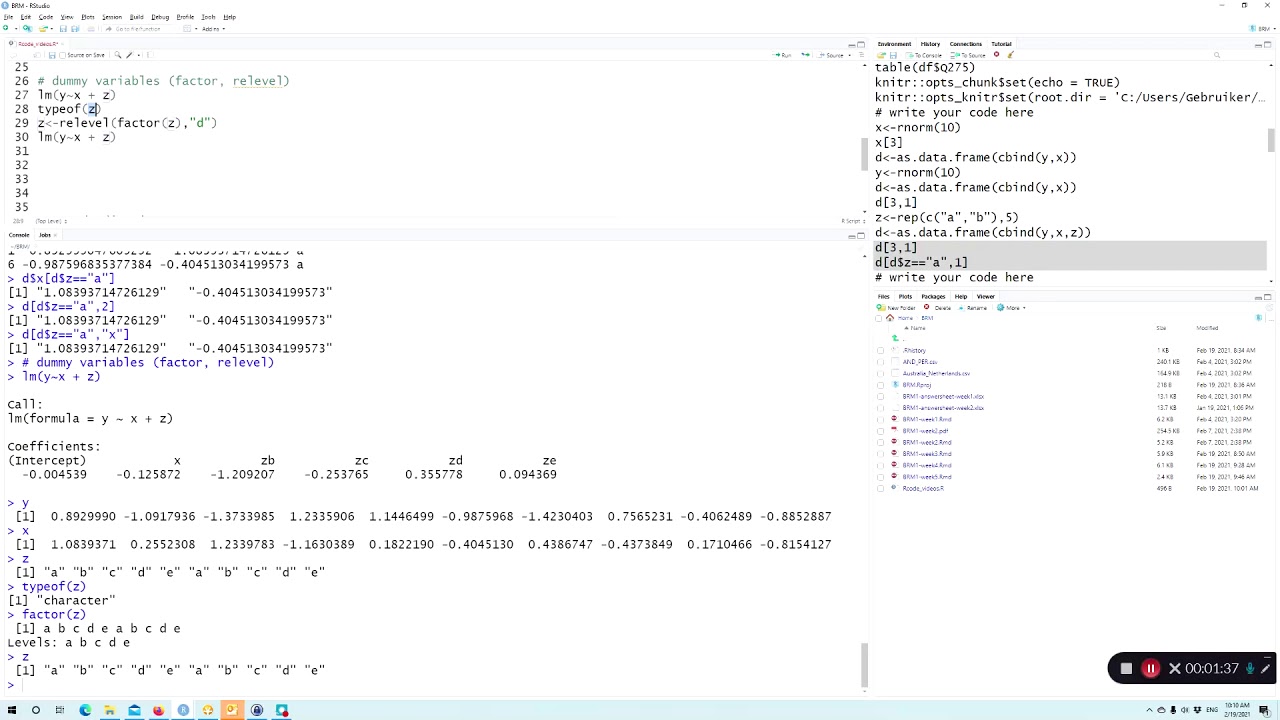Click the Open File folder icon in main toolbar
The width and height of the screenshot is (1280, 720).
point(43,29)
